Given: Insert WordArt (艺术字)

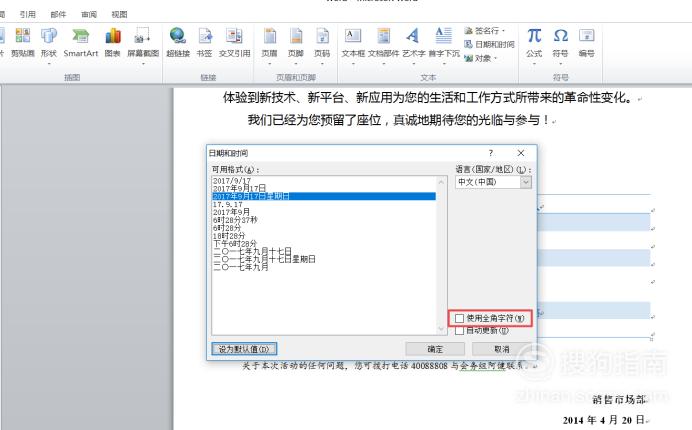Looking at the screenshot, I should (x=414, y=46).
